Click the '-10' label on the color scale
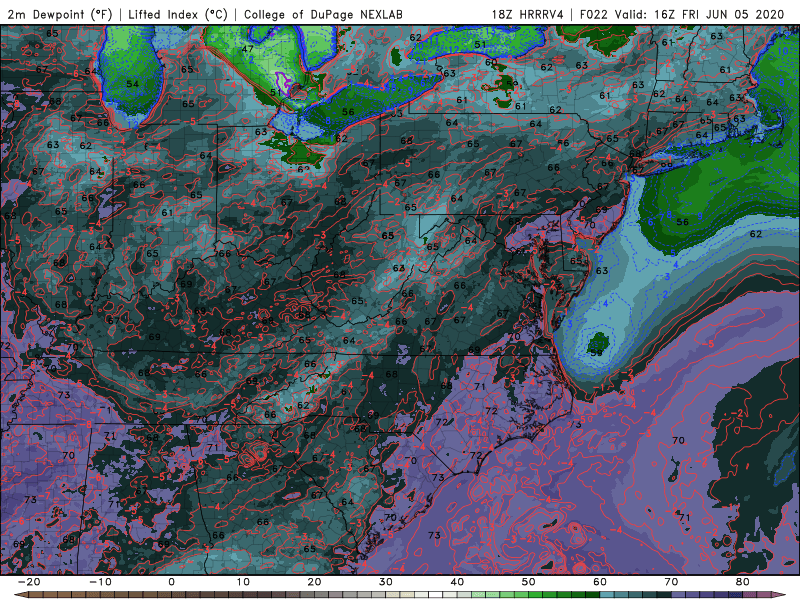Image resolution: width=800 pixels, height=600 pixels. click(x=100, y=582)
